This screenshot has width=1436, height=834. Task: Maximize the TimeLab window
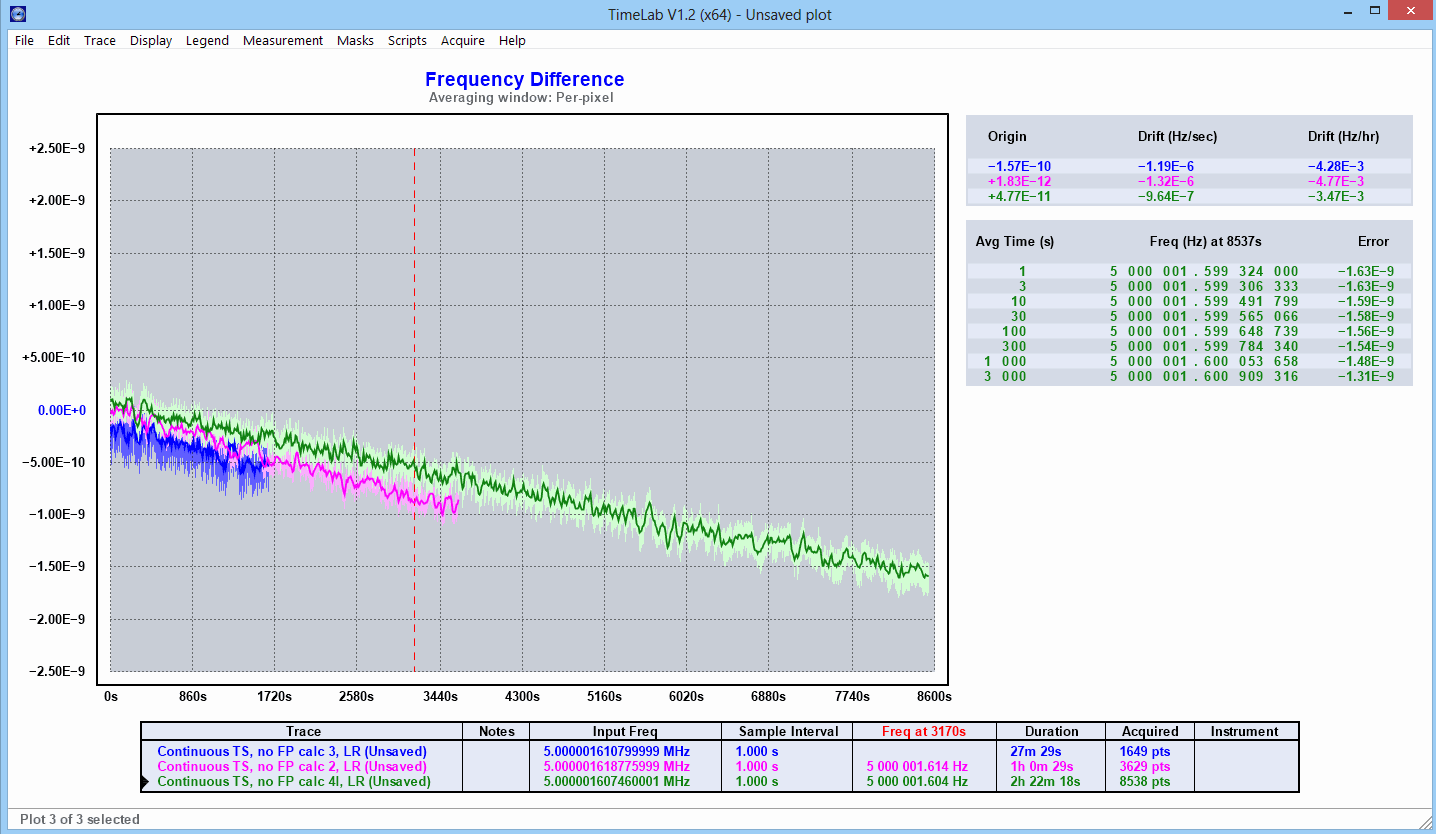1375,12
